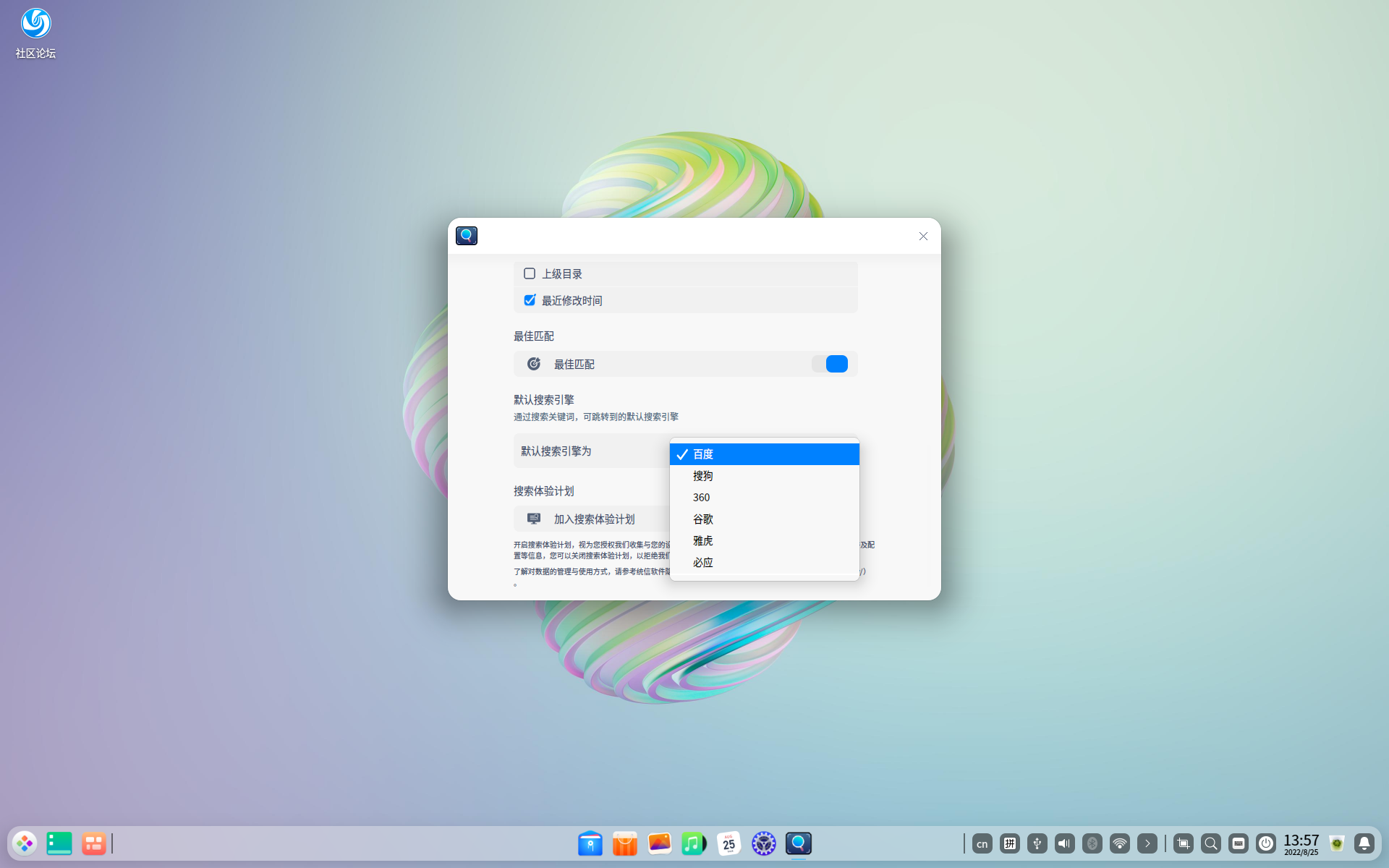Open the launcher from the dock
This screenshot has height=868, width=1389.
point(25,843)
